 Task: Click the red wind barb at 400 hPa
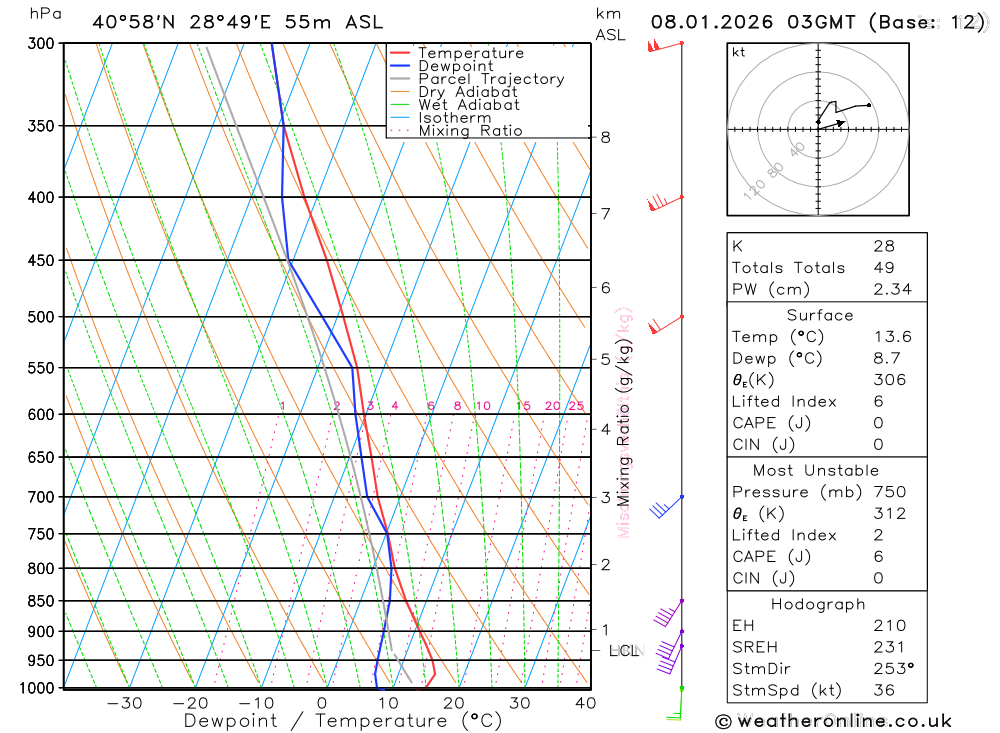[665, 203]
